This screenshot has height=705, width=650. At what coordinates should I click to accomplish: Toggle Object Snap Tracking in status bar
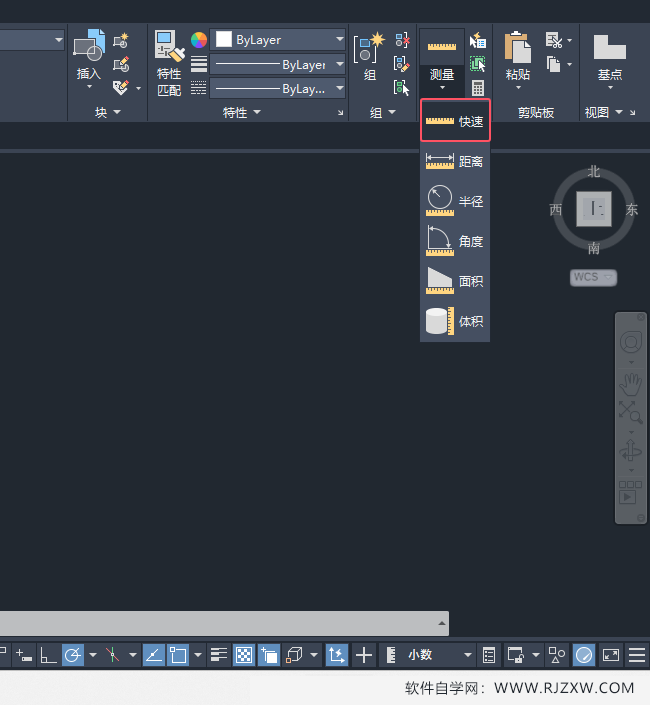154,655
